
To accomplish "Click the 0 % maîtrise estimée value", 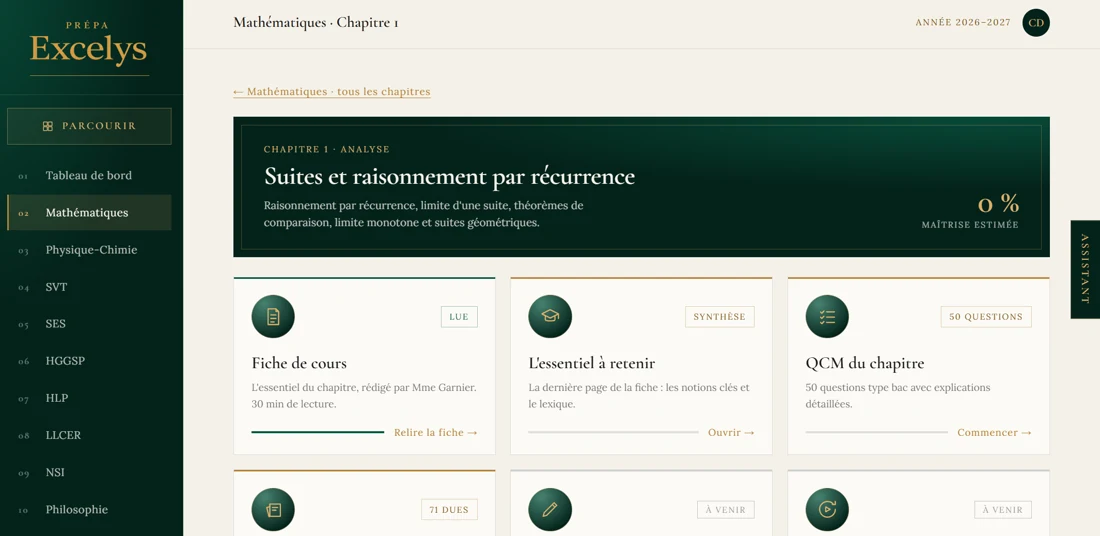I will tap(998, 203).
